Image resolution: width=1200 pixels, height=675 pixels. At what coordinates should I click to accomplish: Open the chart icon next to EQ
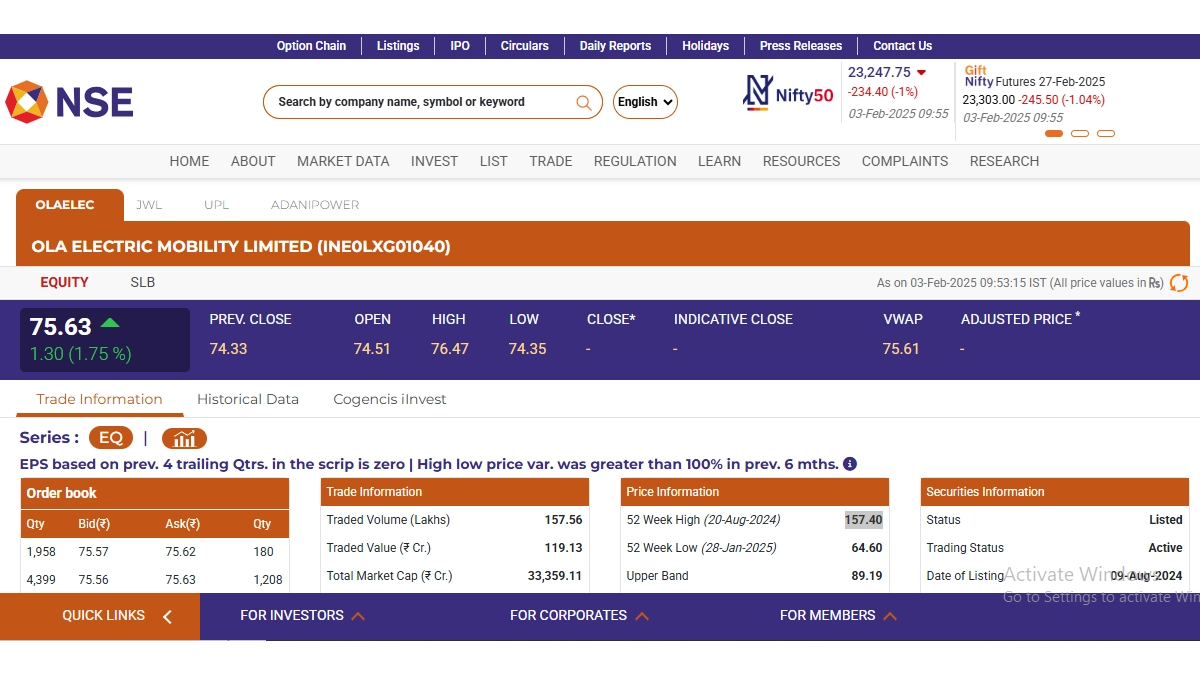coord(184,438)
